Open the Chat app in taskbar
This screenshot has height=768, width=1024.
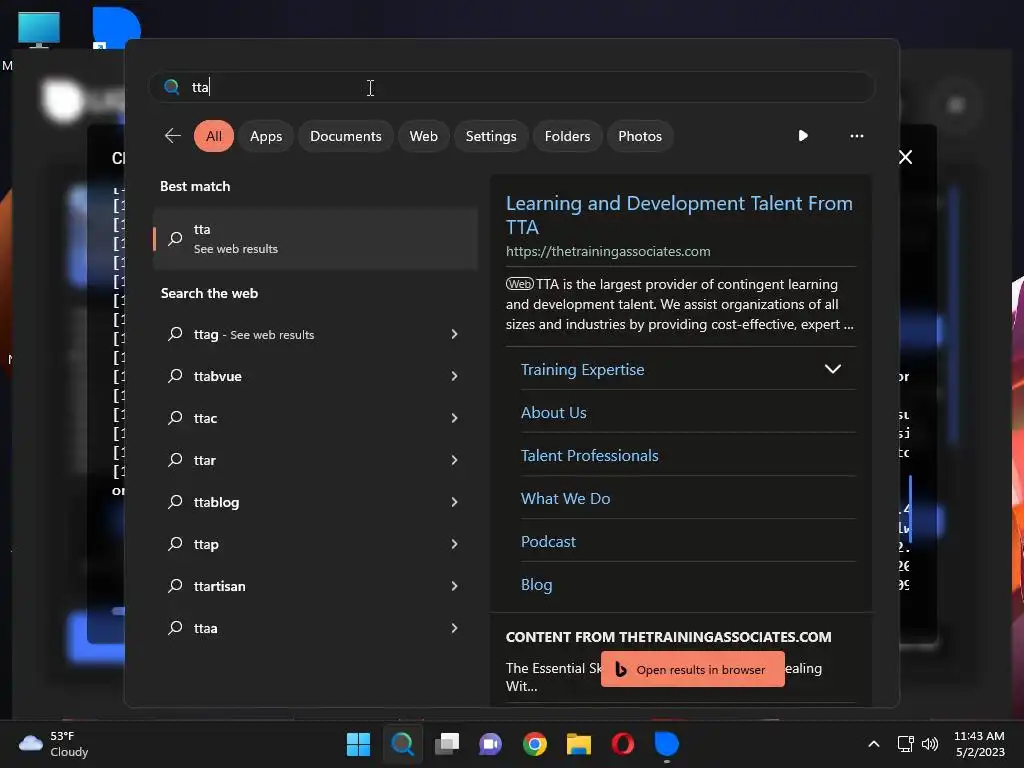pos(490,744)
